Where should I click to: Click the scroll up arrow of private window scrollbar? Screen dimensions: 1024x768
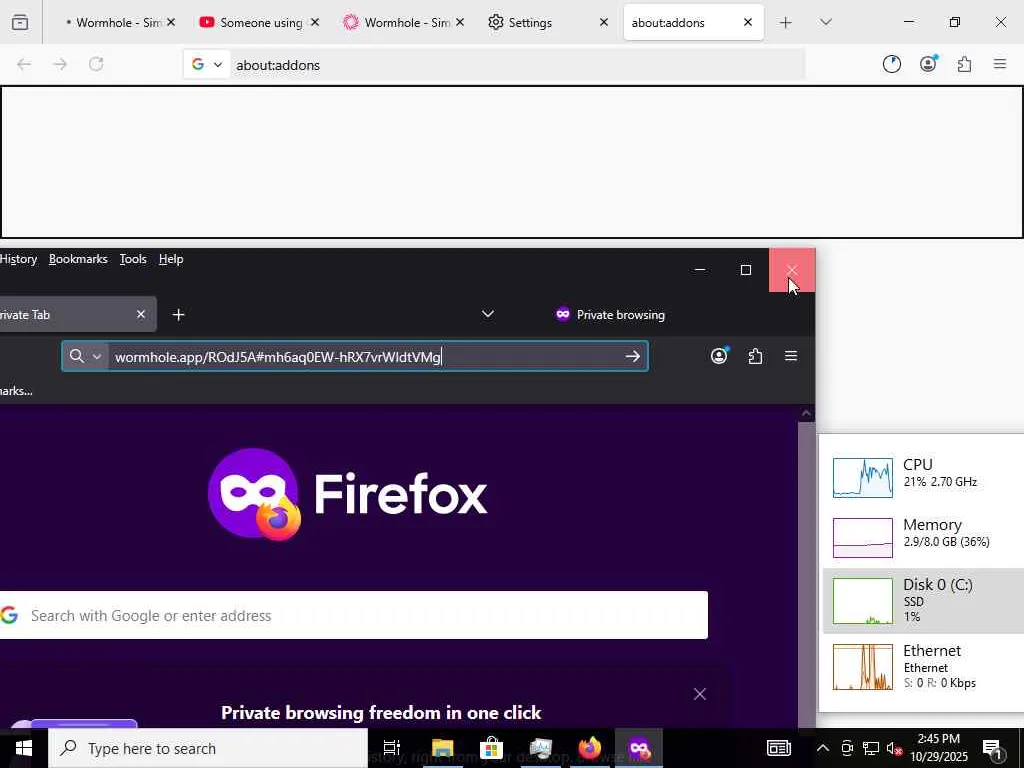tap(807, 413)
